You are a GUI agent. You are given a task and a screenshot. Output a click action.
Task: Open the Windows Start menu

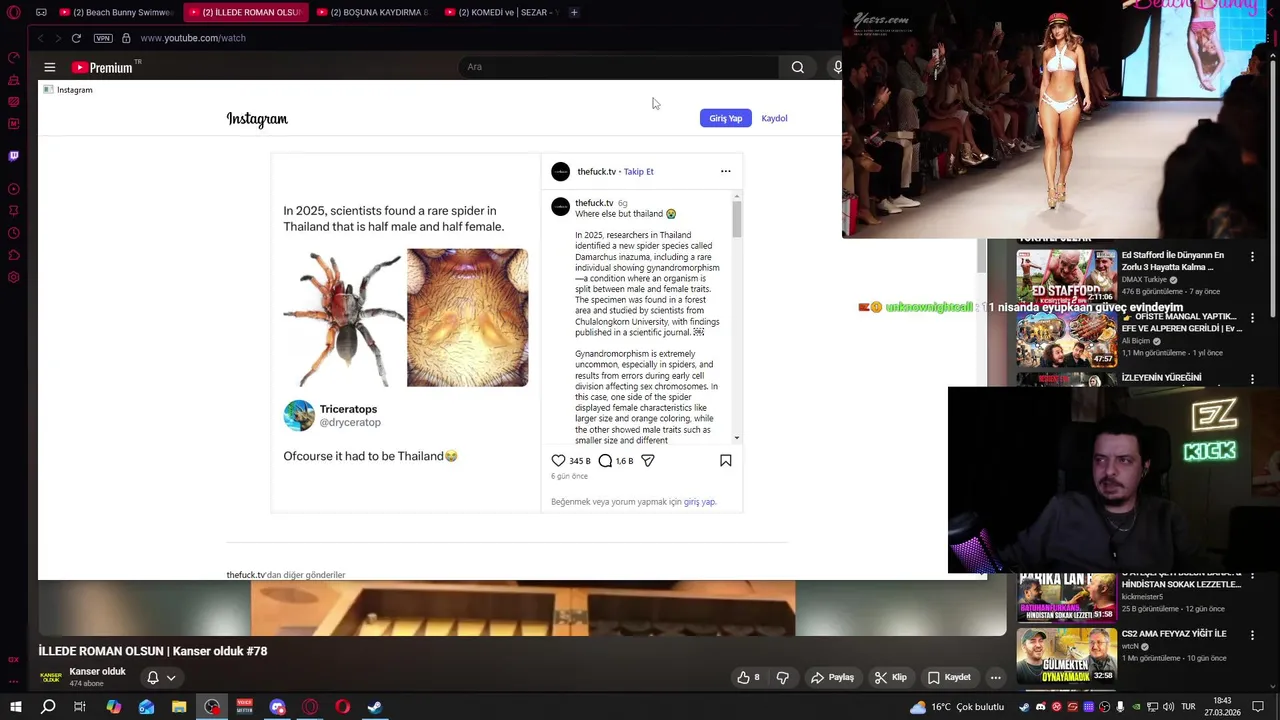click(15, 707)
